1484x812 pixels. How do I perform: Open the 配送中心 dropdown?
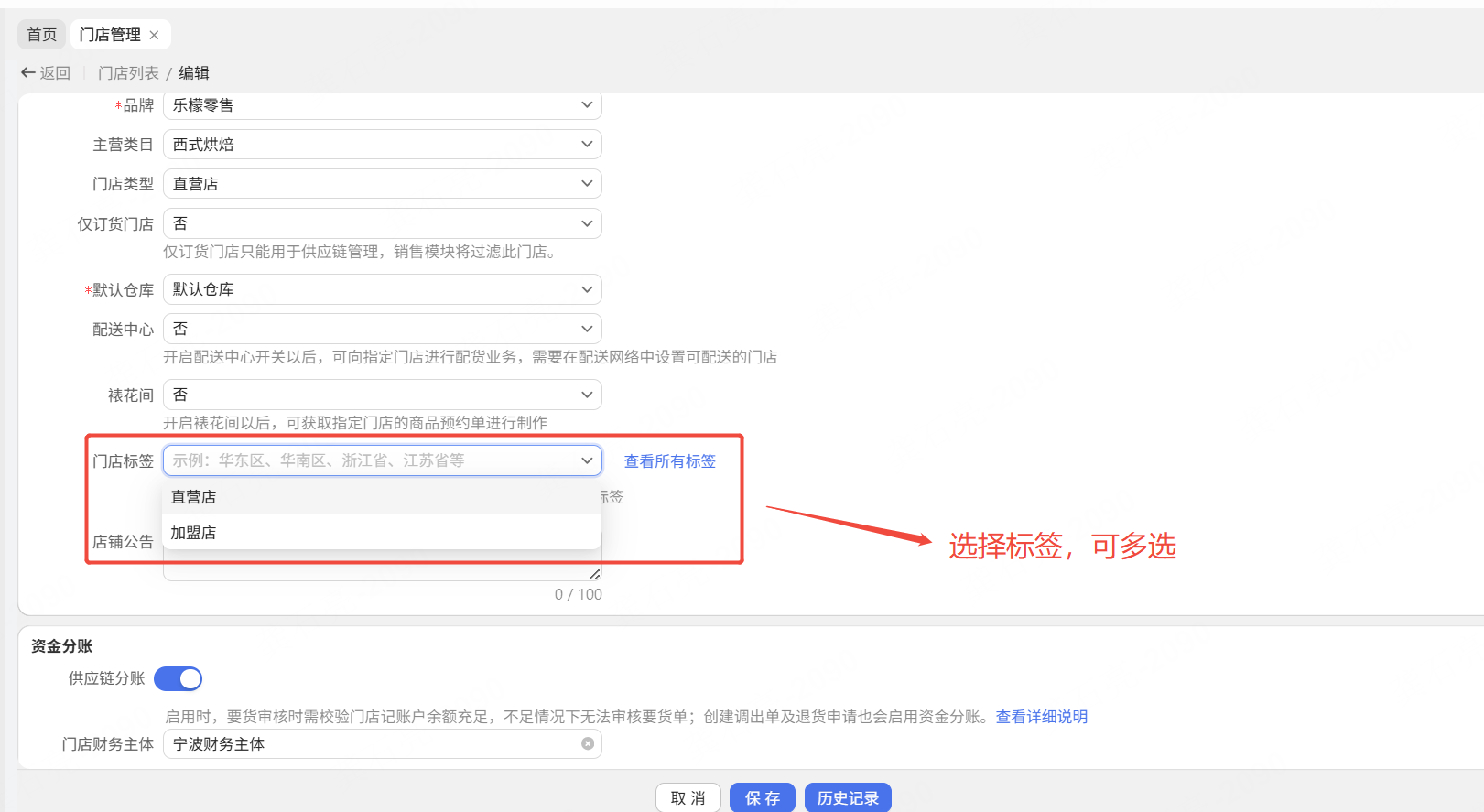click(383, 329)
